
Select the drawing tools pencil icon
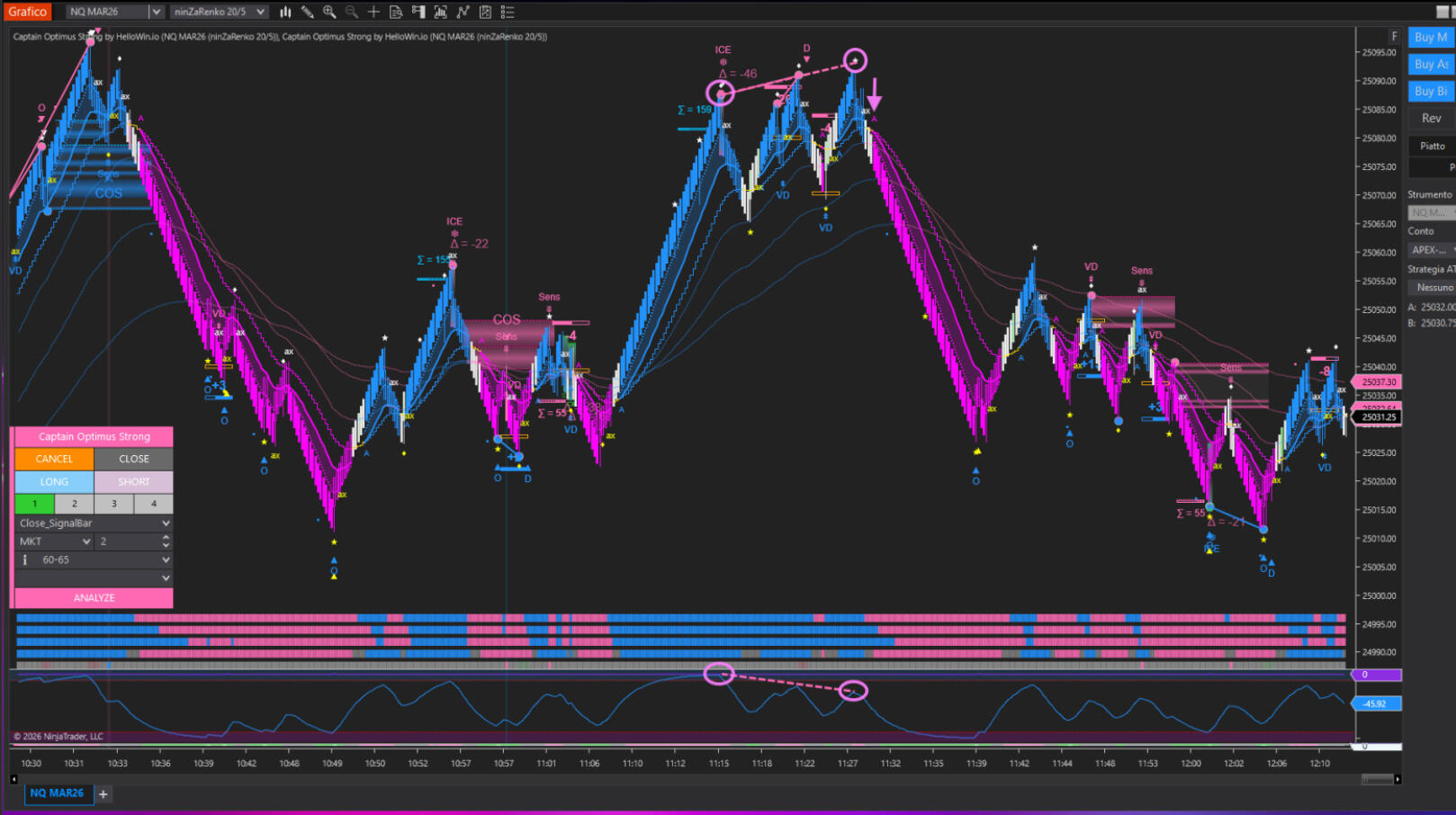pos(307,12)
